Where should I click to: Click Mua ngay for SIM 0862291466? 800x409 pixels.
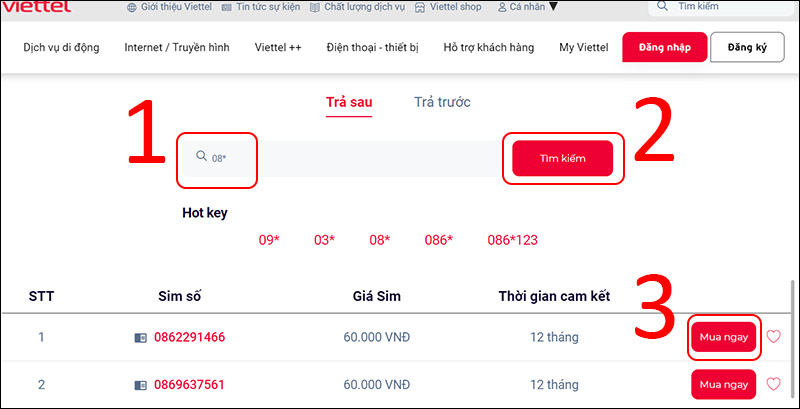(x=723, y=338)
